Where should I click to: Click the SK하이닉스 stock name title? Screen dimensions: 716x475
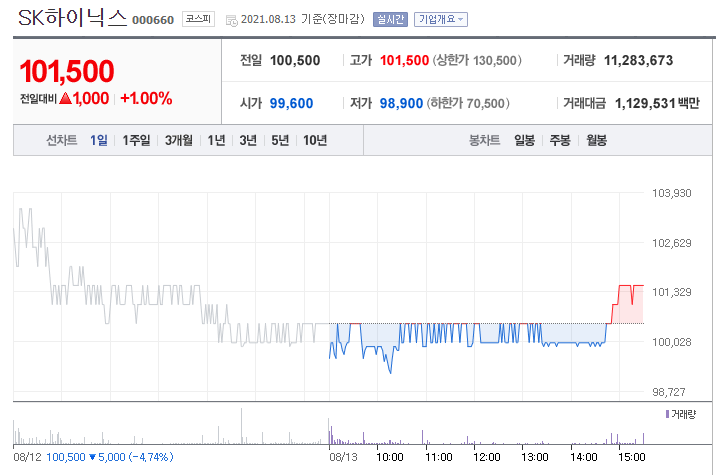coord(72,18)
